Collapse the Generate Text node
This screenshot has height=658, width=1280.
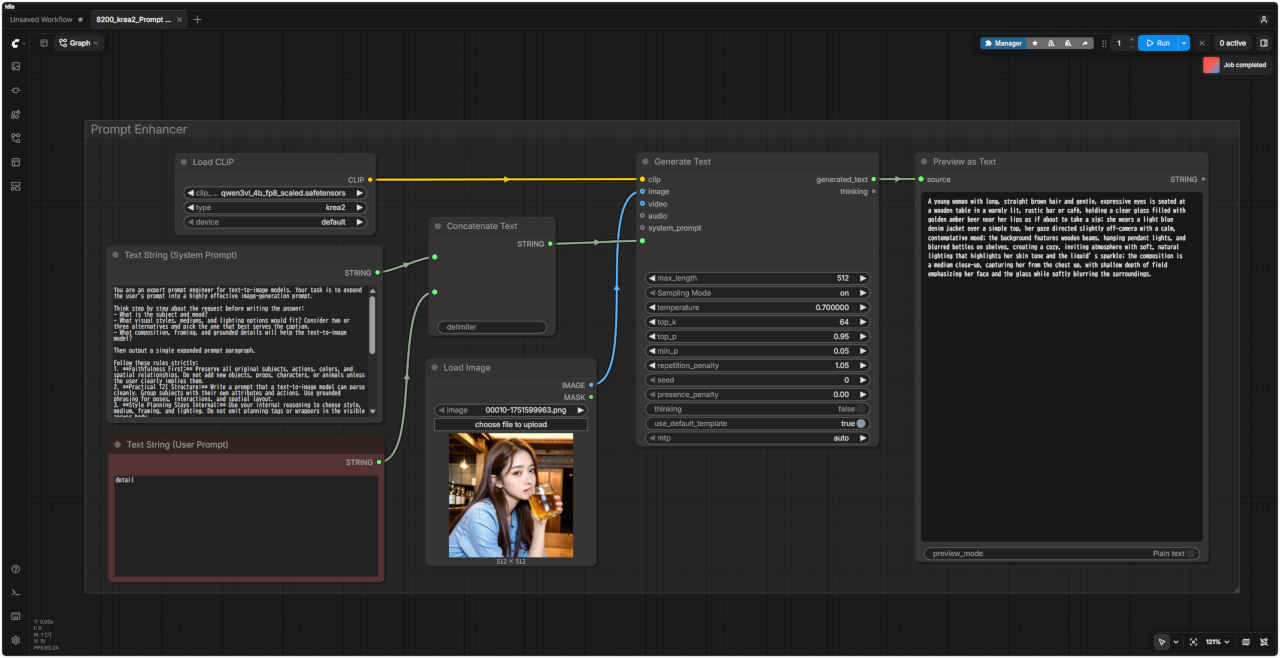coord(646,161)
